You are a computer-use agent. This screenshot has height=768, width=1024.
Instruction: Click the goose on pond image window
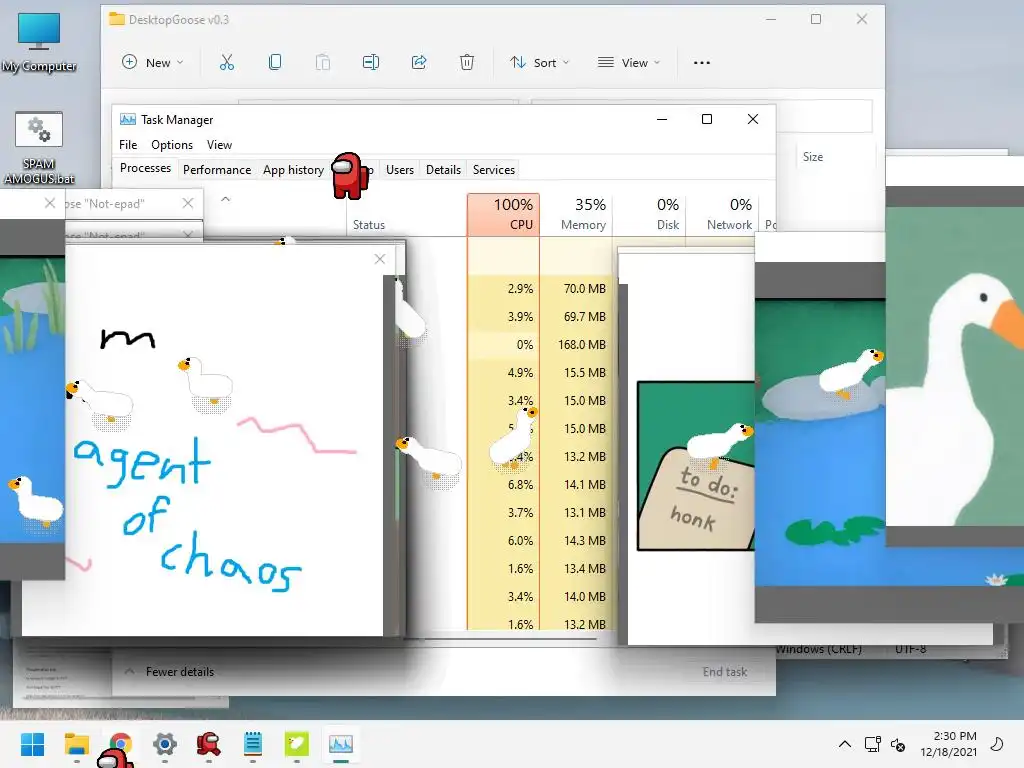pyautogui.click(x=820, y=441)
